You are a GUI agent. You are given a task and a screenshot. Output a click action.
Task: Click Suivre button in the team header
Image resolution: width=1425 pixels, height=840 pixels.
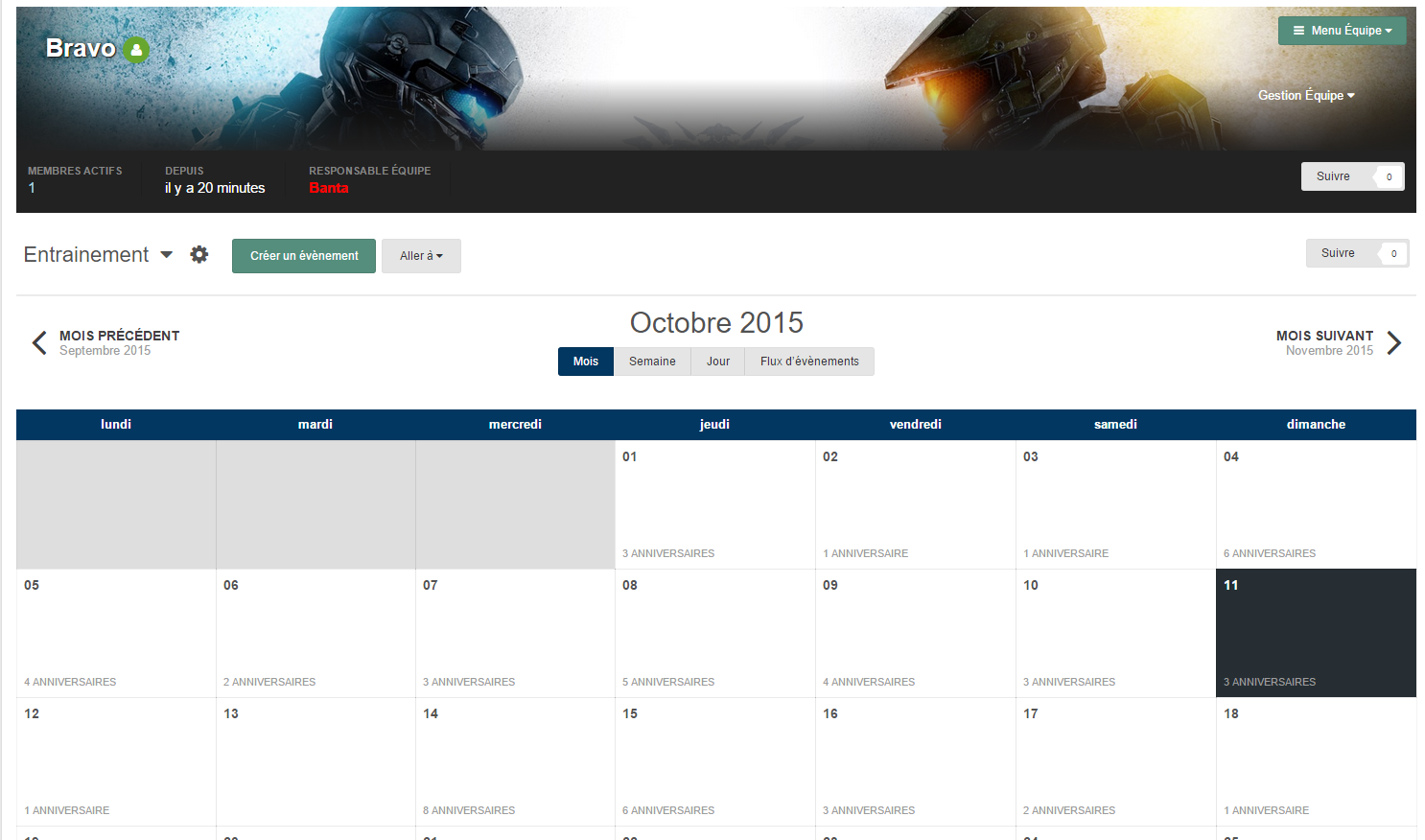(1333, 176)
